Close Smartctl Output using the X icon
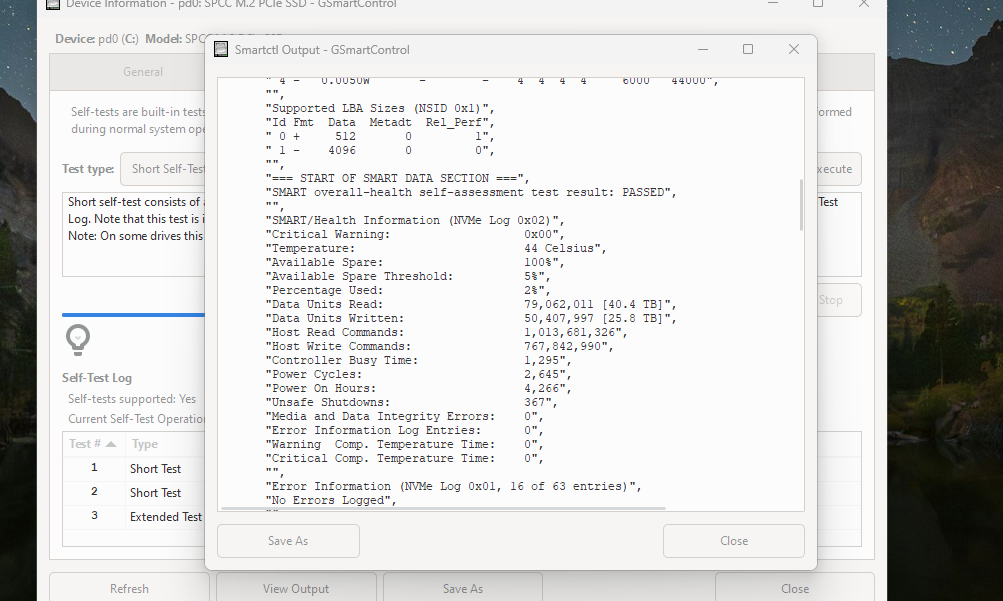 click(793, 49)
